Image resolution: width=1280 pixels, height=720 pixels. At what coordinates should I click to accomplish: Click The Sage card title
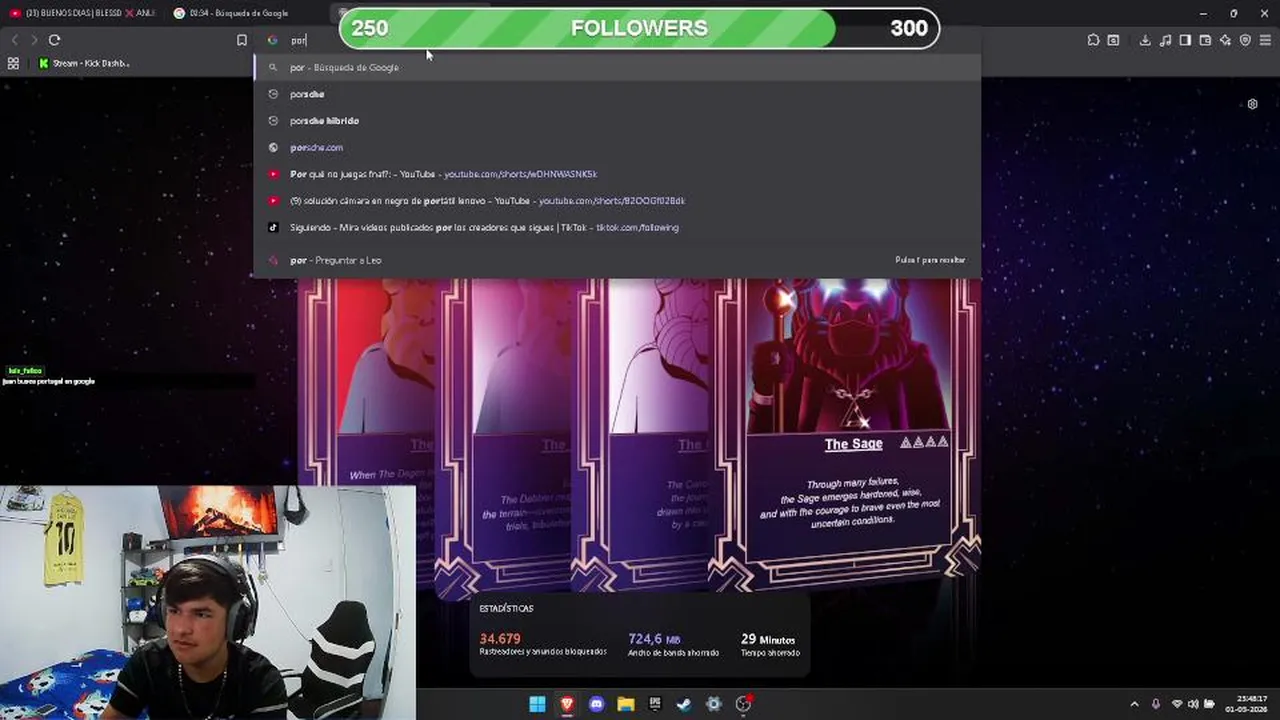(853, 444)
